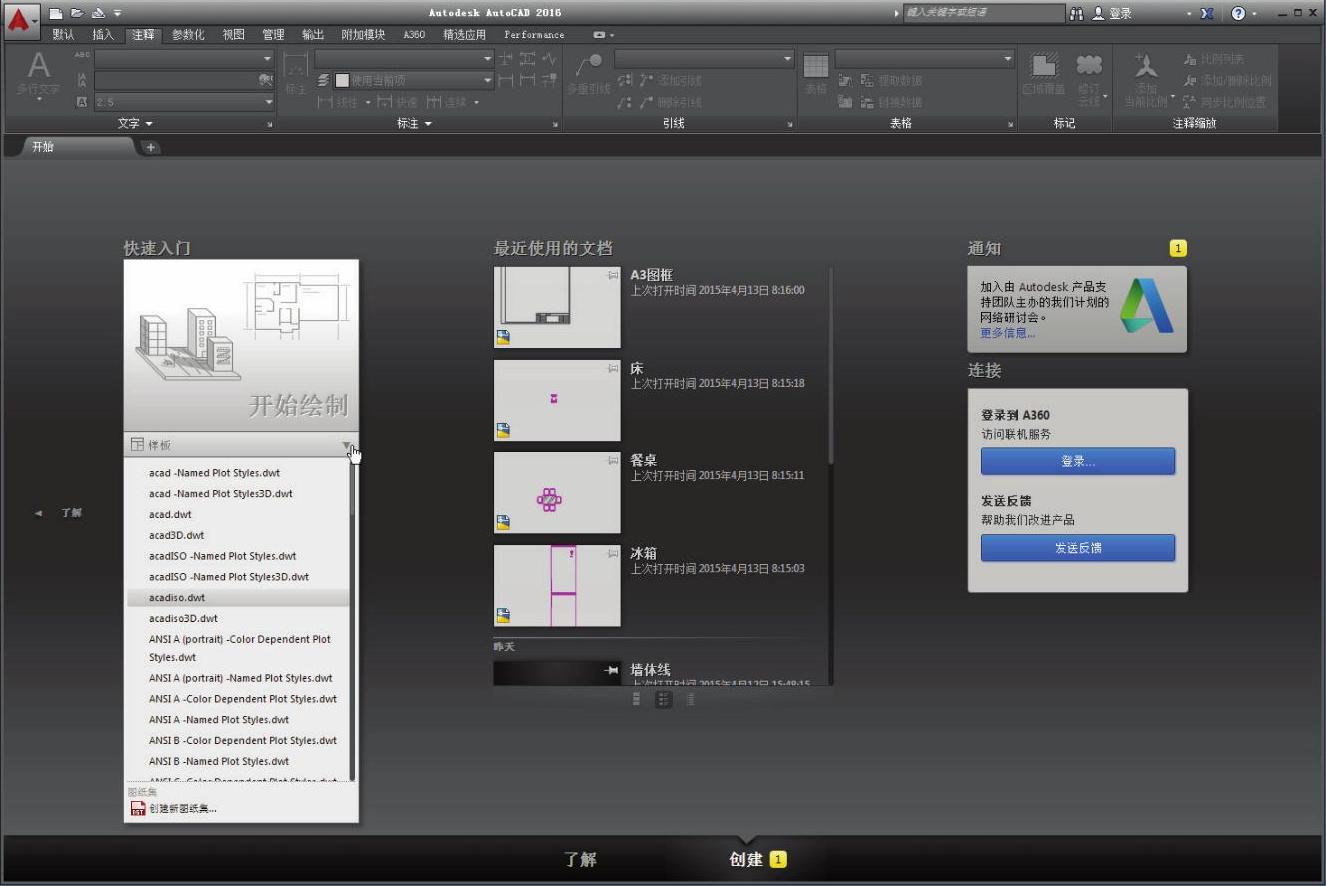Add a new drawing tab with plus button
Viewport: 1326px width, 886px height.
point(150,147)
